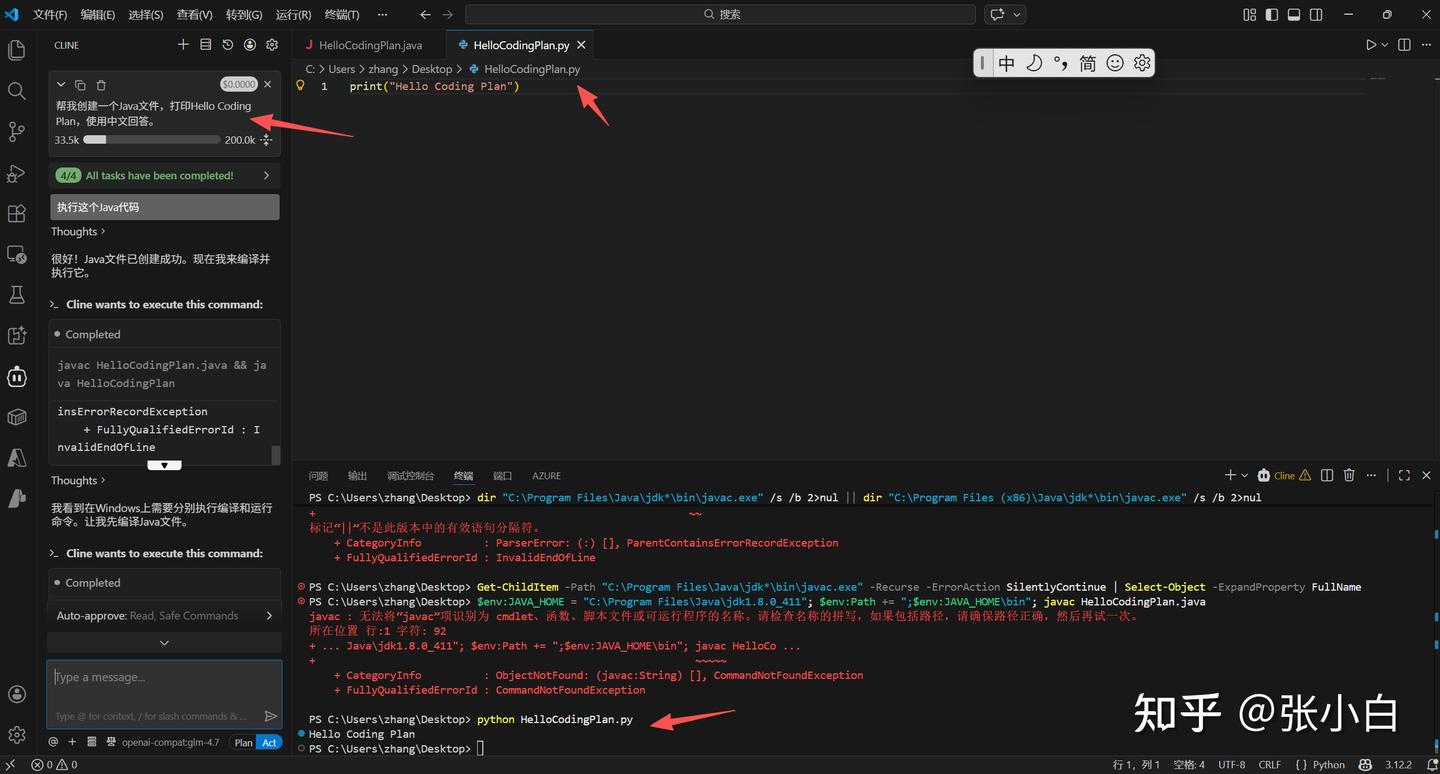Delete the current Cline task with trash icon
The height and width of the screenshot is (774, 1440).
(x=101, y=85)
